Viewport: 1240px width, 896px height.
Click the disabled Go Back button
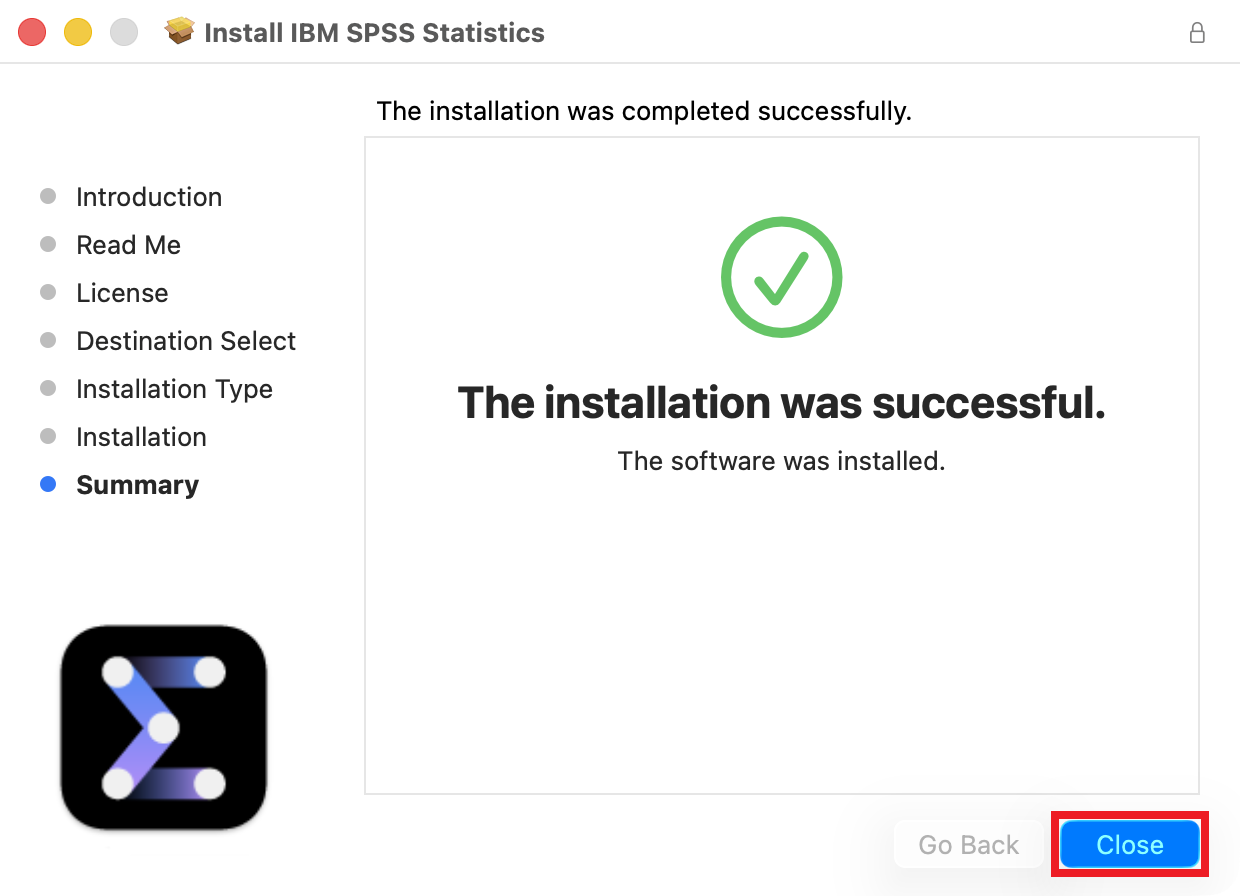coord(969,845)
